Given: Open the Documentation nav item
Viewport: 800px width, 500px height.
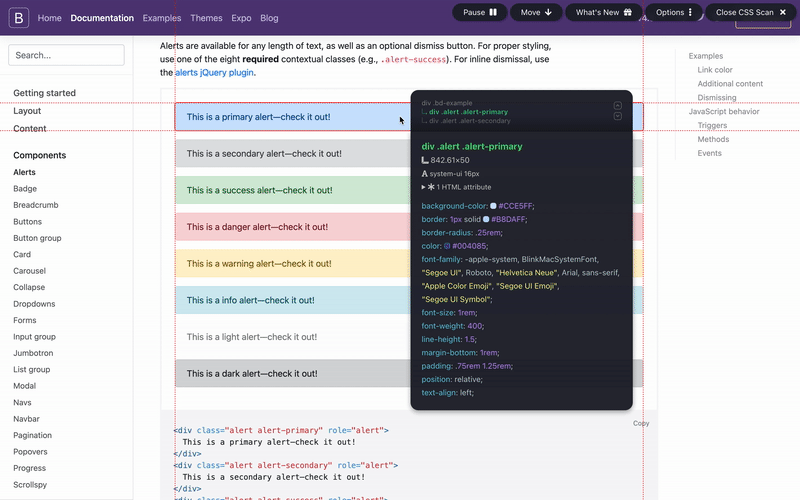Looking at the screenshot, I should pyautogui.click(x=102, y=18).
